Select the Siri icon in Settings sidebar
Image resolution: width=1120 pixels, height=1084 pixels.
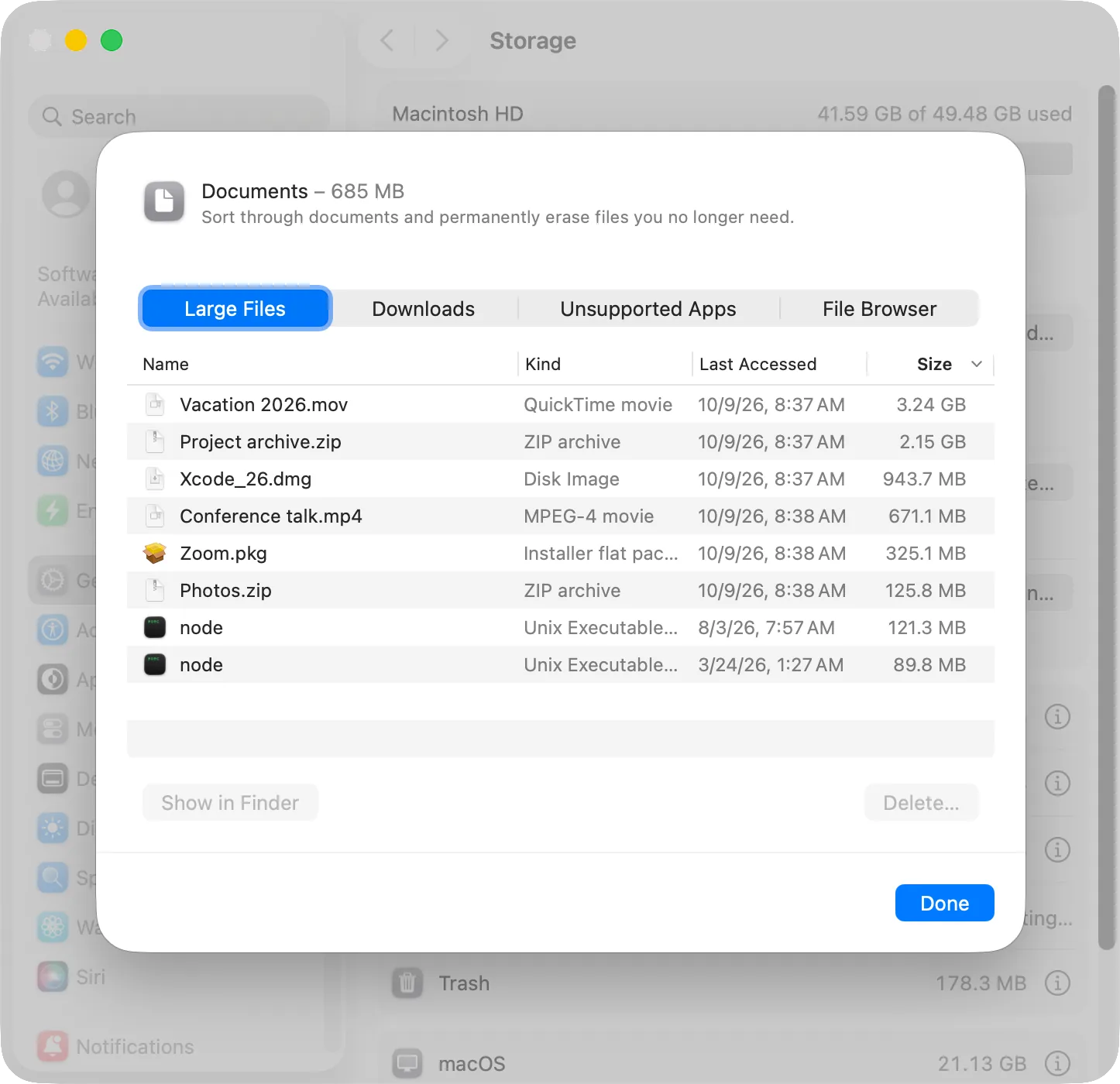click(53, 976)
